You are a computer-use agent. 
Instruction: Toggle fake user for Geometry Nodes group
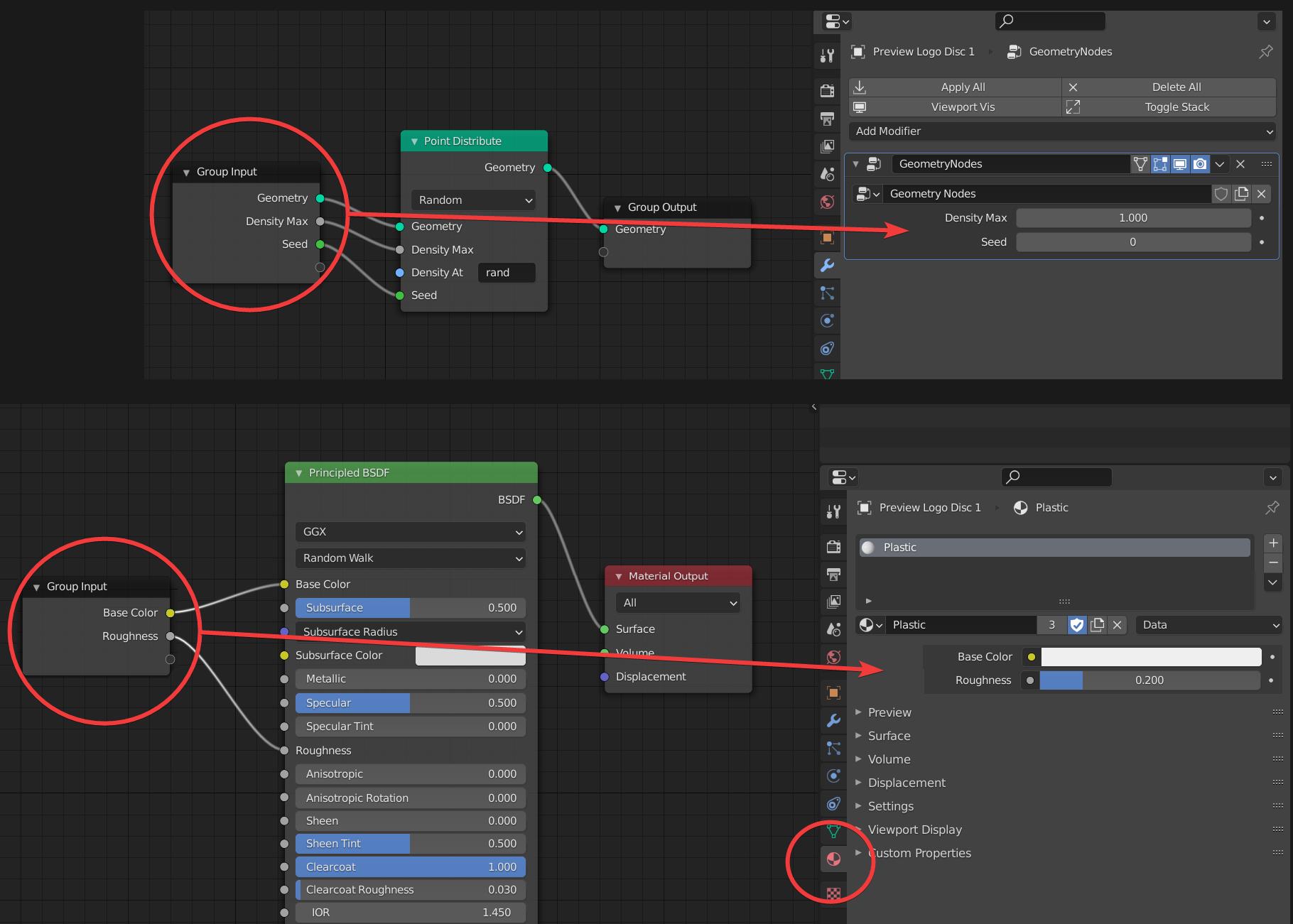coord(1221,194)
